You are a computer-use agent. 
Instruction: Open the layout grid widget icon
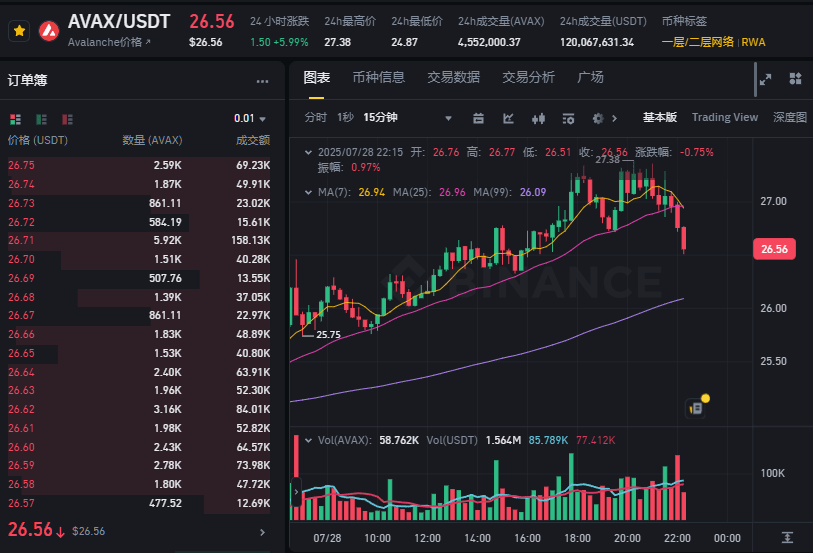coord(795,79)
